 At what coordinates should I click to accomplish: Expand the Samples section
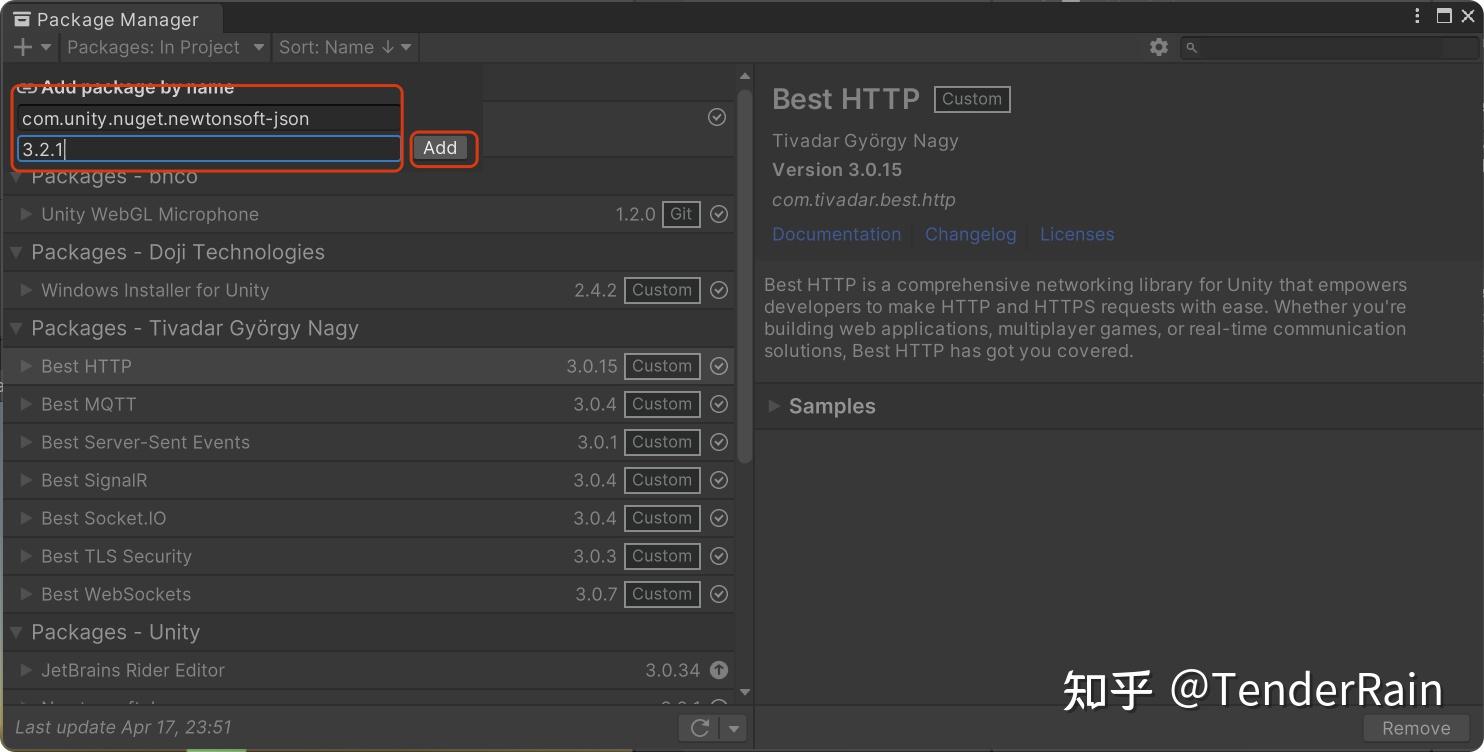point(772,406)
